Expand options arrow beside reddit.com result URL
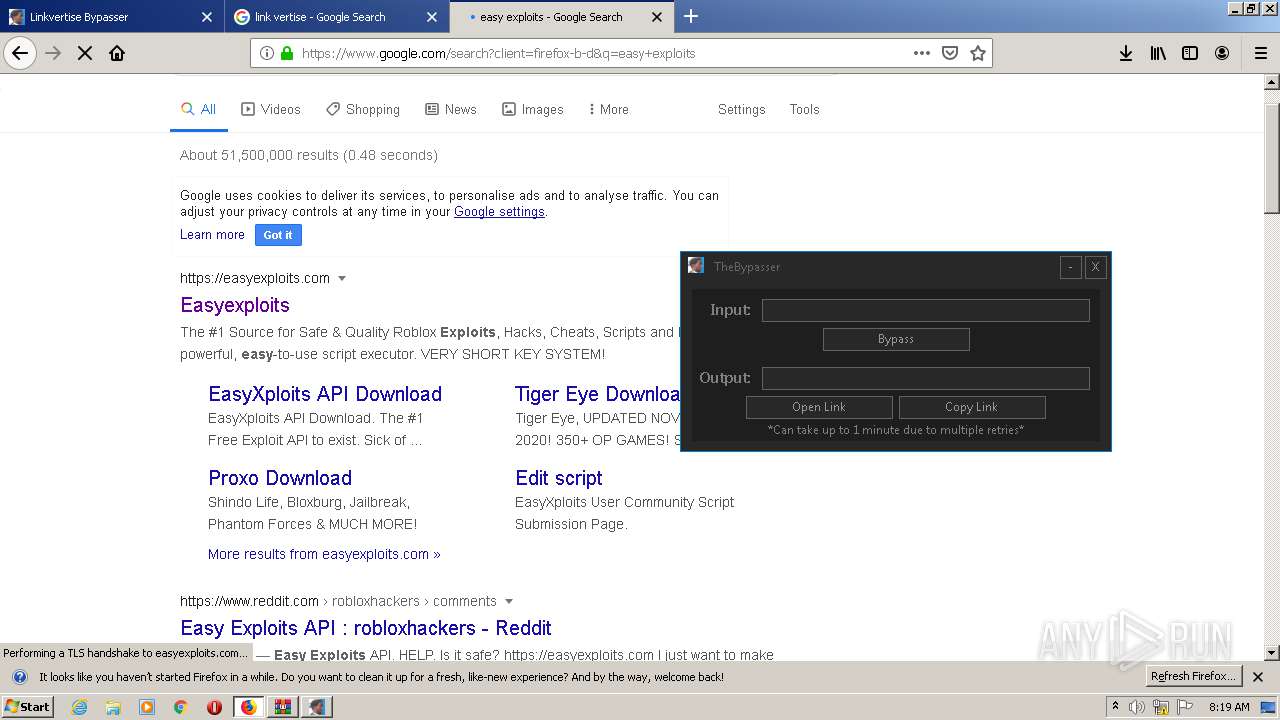 coord(509,601)
